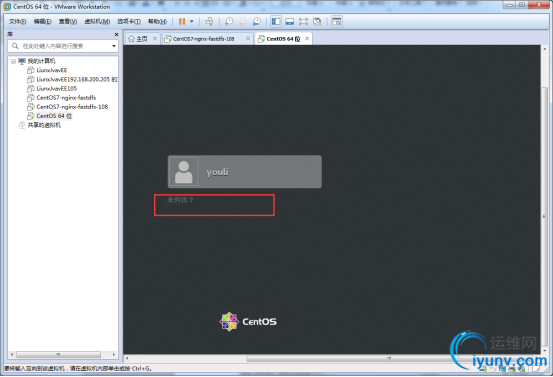Close the CentOS 64 位 tab
553x377 pixels.
tap(307, 38)
